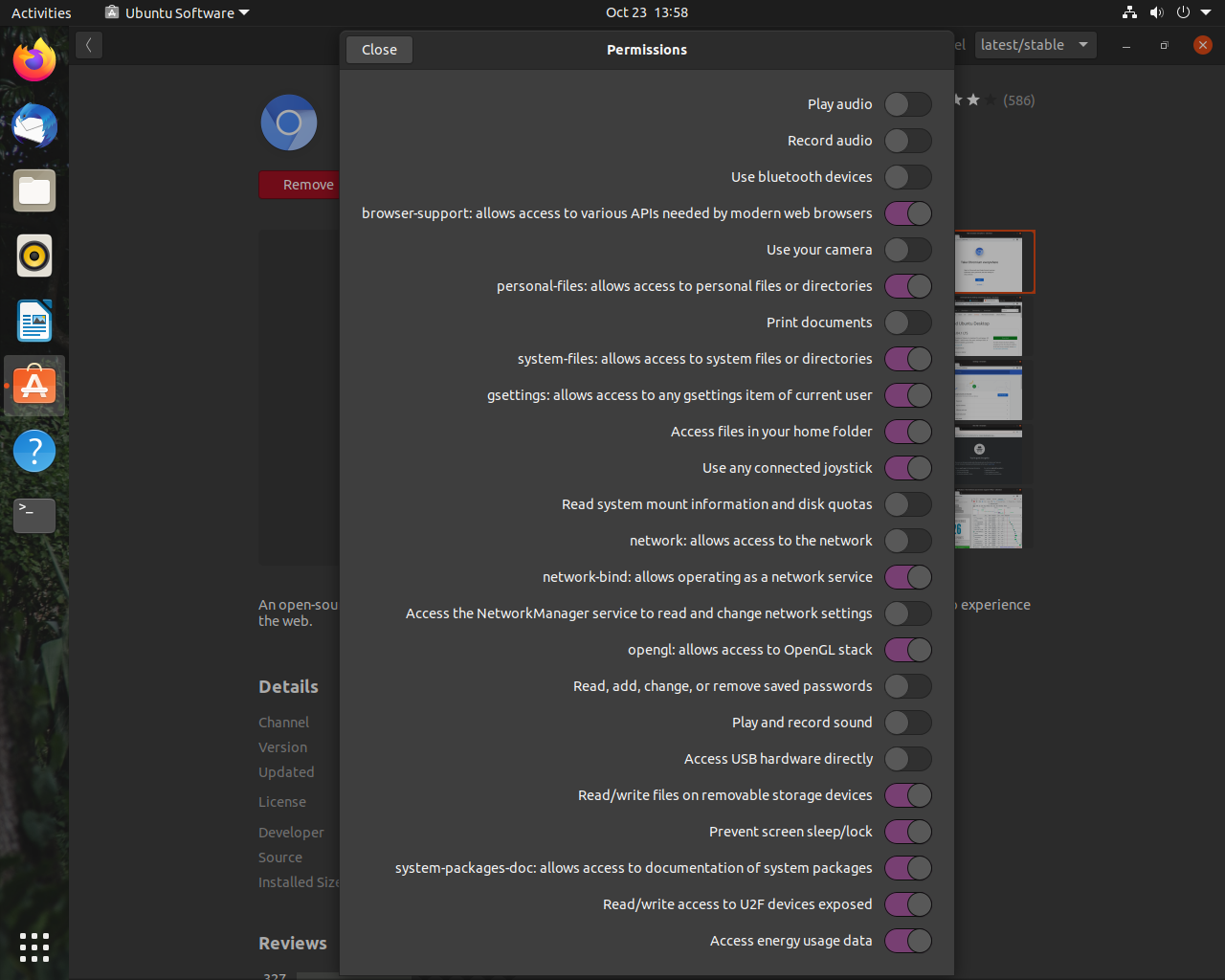Open the volume icon in top bar
Screen dimensions: 1225x980
click(x=1156, y=12)
